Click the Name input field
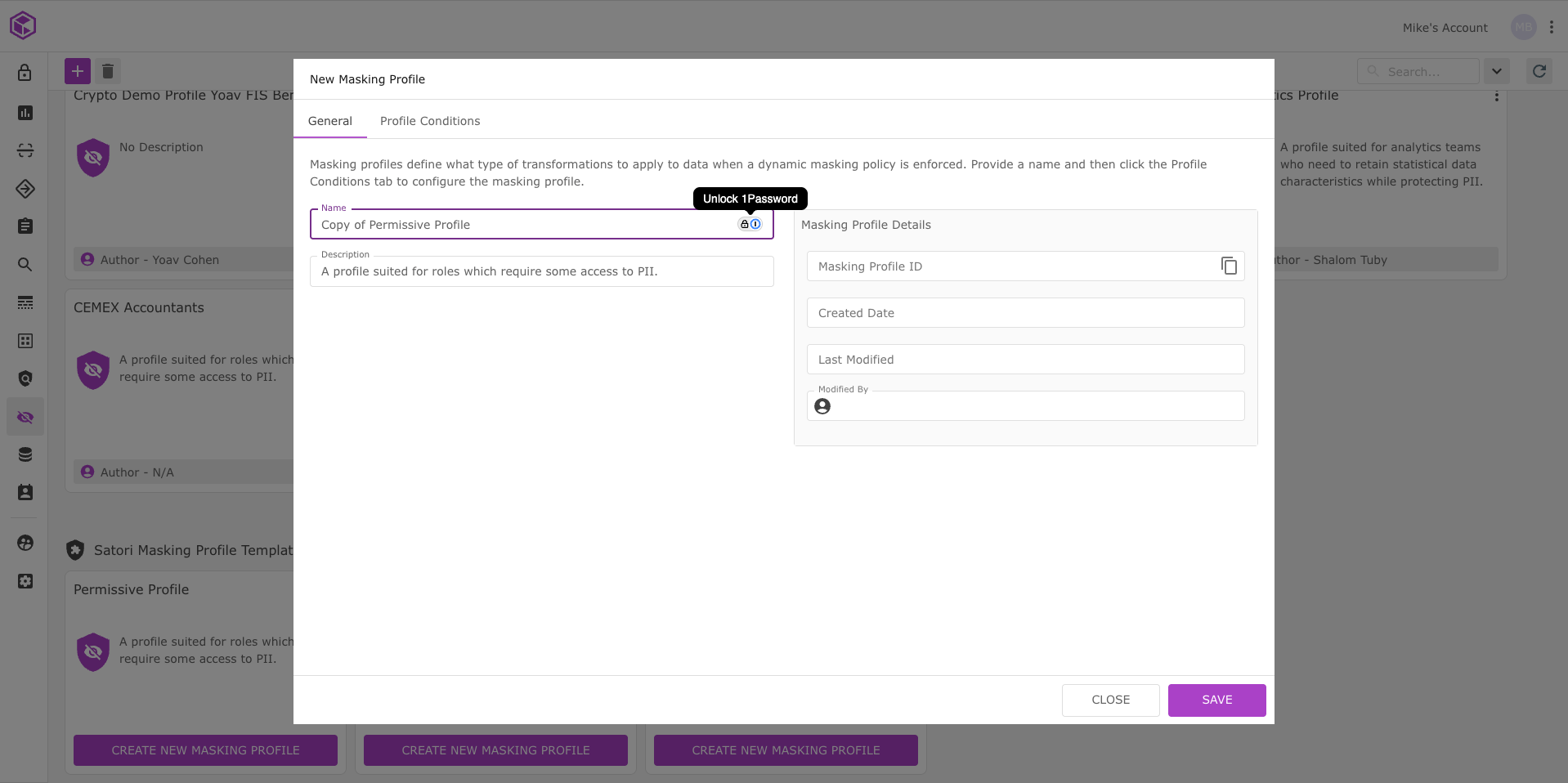Viewport: 1568px width, 783px height. click(523, 225)
